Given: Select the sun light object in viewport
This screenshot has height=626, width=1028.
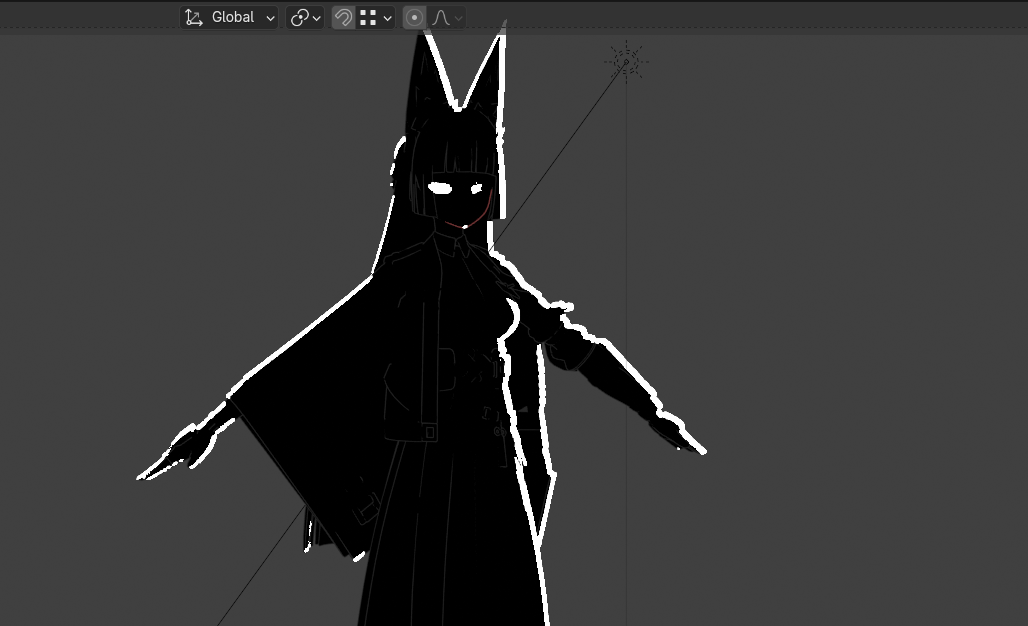Looking at the screenshot, I should (626, 62).
